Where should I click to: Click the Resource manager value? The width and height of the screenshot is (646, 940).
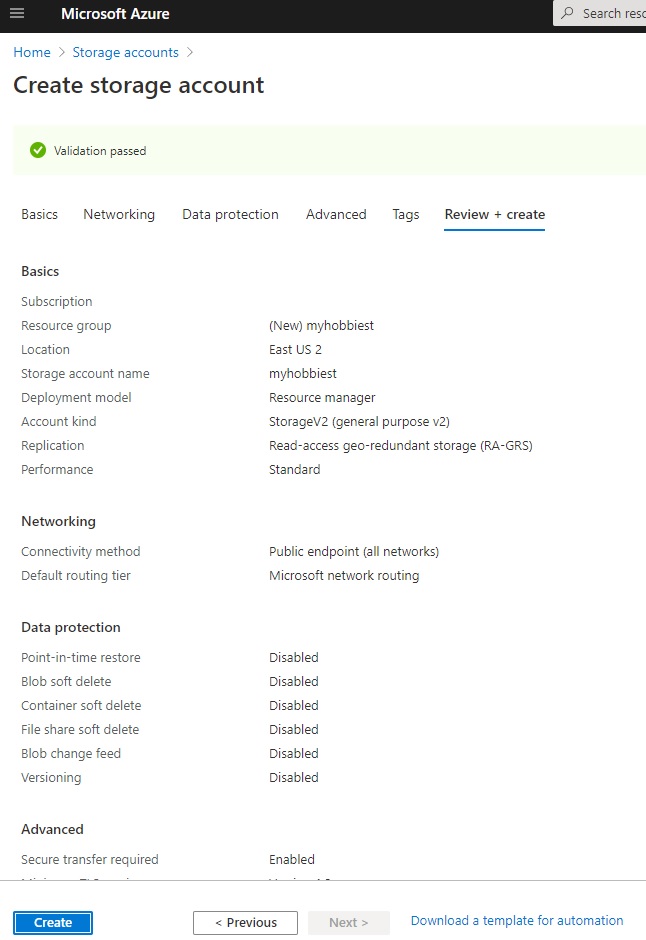tap(322, 397)
